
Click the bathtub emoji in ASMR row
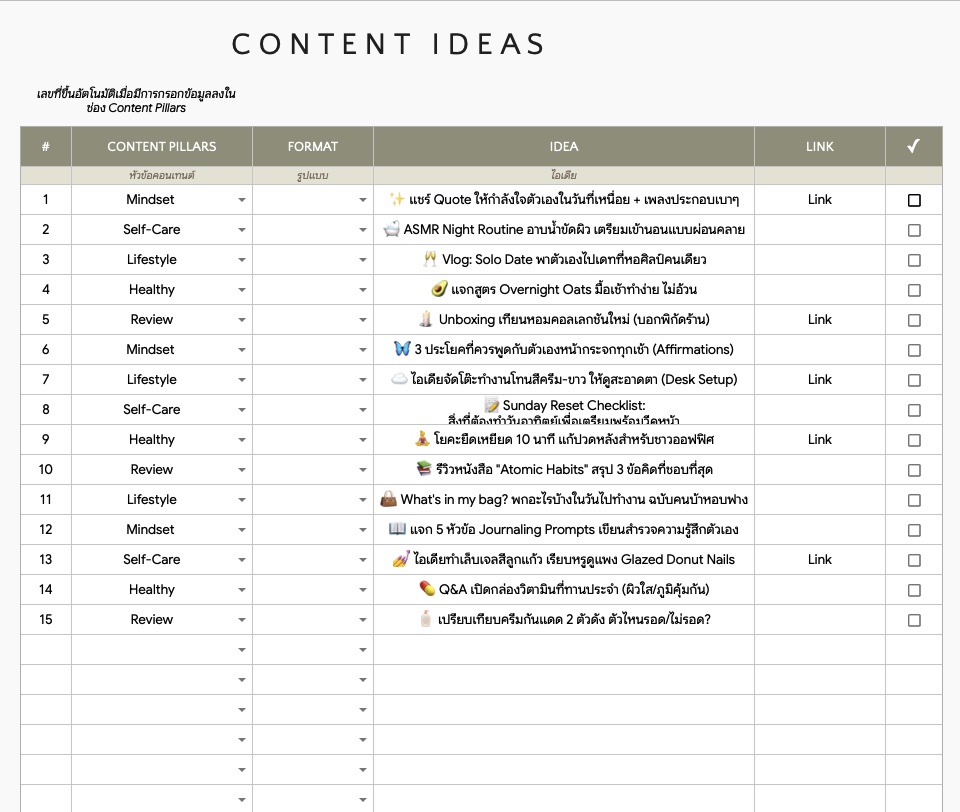(391, 230)
